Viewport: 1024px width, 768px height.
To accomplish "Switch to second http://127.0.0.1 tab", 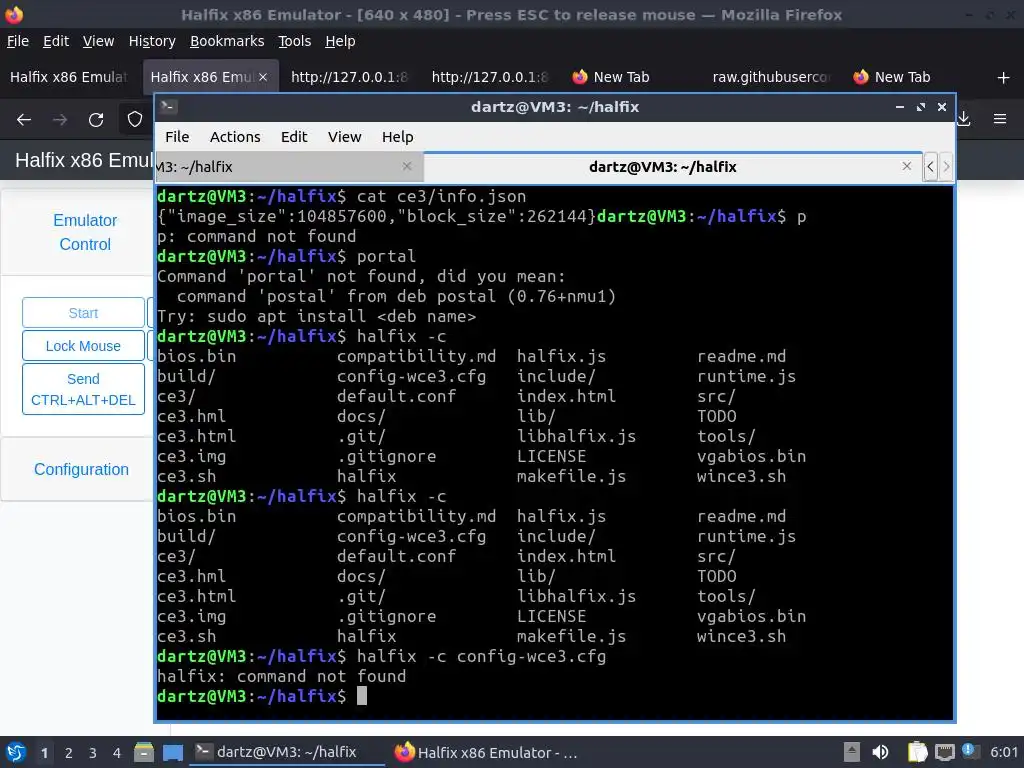I will (490, 77).
